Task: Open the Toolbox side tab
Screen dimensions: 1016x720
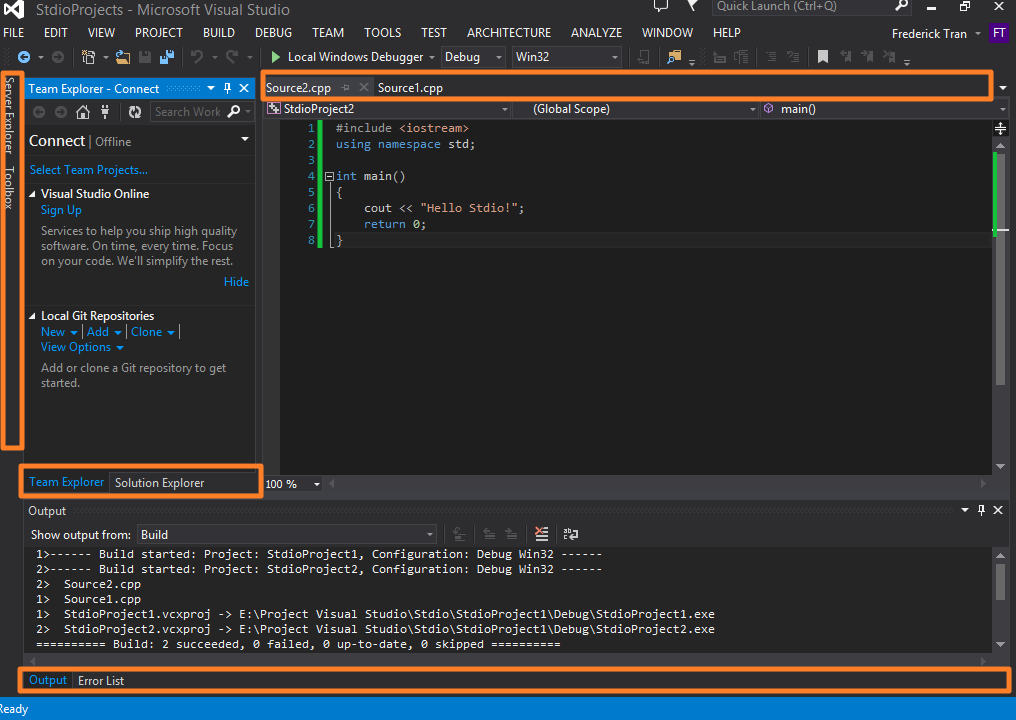Action: 9,187
